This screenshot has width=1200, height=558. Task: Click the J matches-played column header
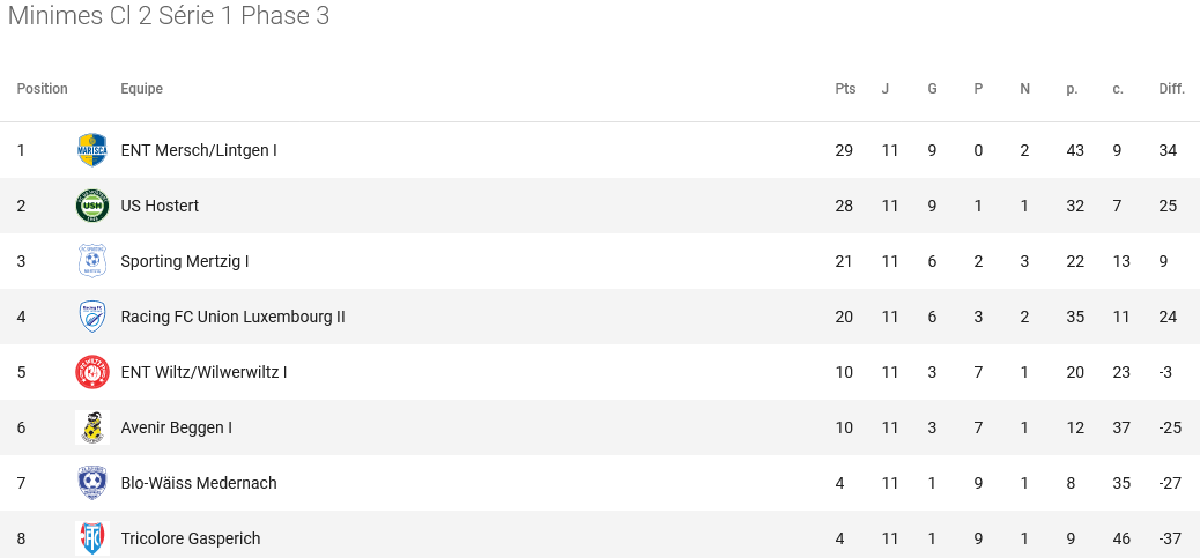coord(885,89)
